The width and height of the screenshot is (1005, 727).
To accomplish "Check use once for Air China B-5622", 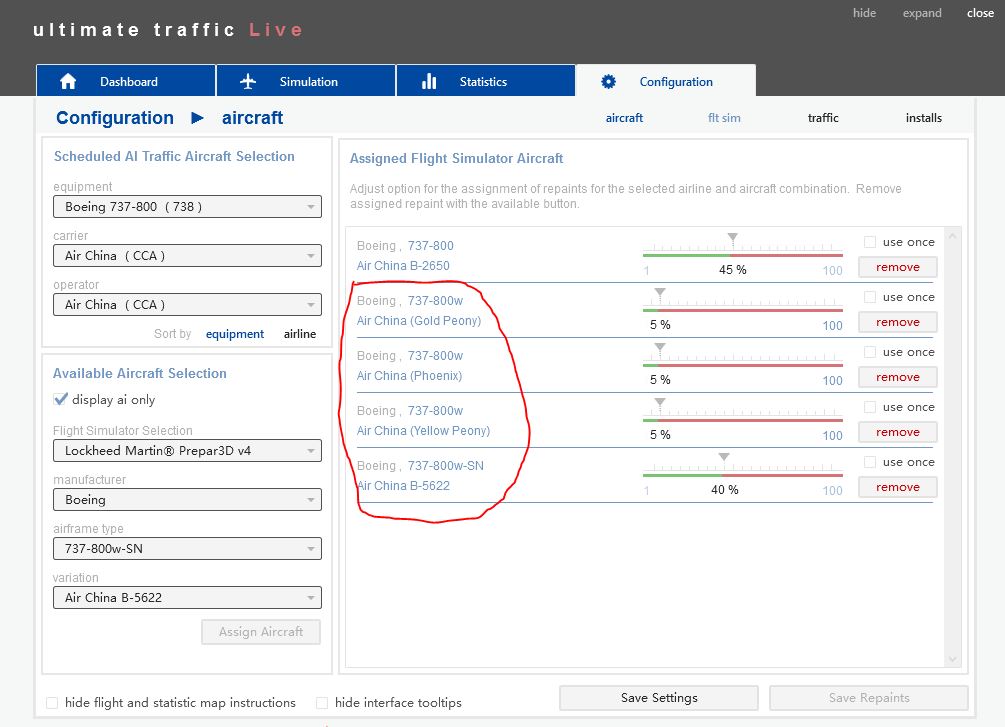I will [870, 462].
